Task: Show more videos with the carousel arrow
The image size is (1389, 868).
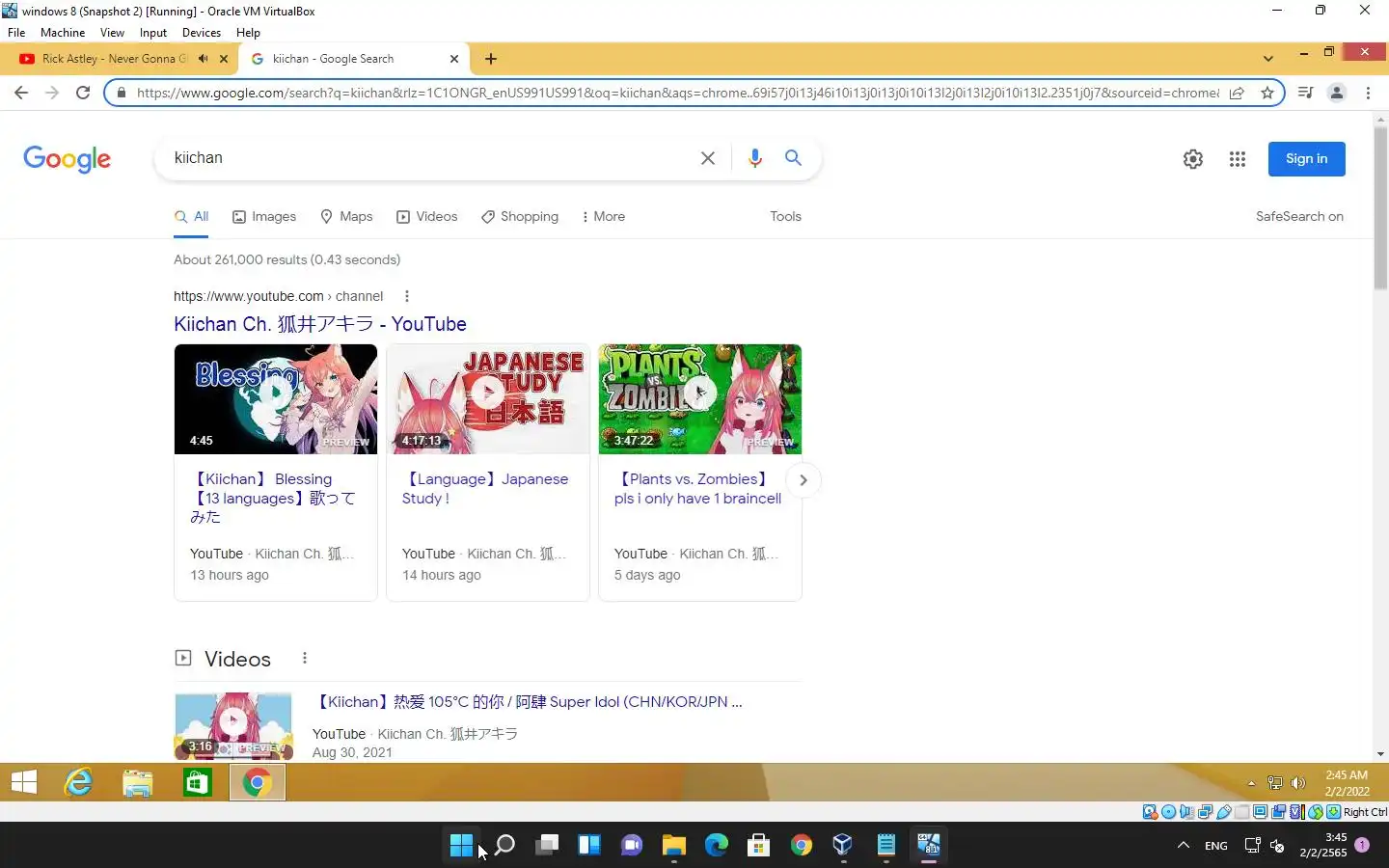Action: coord(803,480)
